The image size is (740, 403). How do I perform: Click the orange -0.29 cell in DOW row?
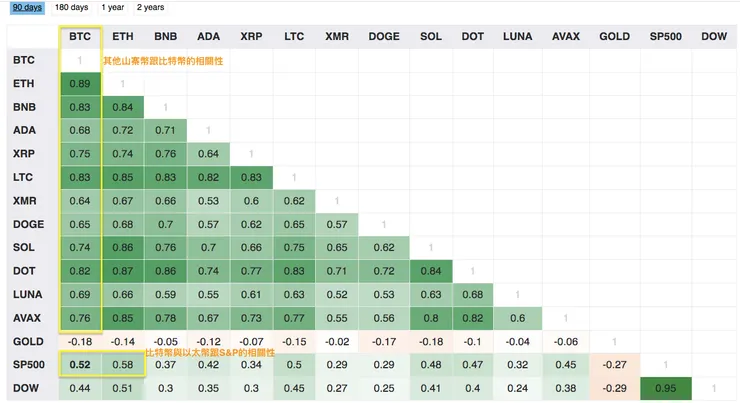pos(614,388)
